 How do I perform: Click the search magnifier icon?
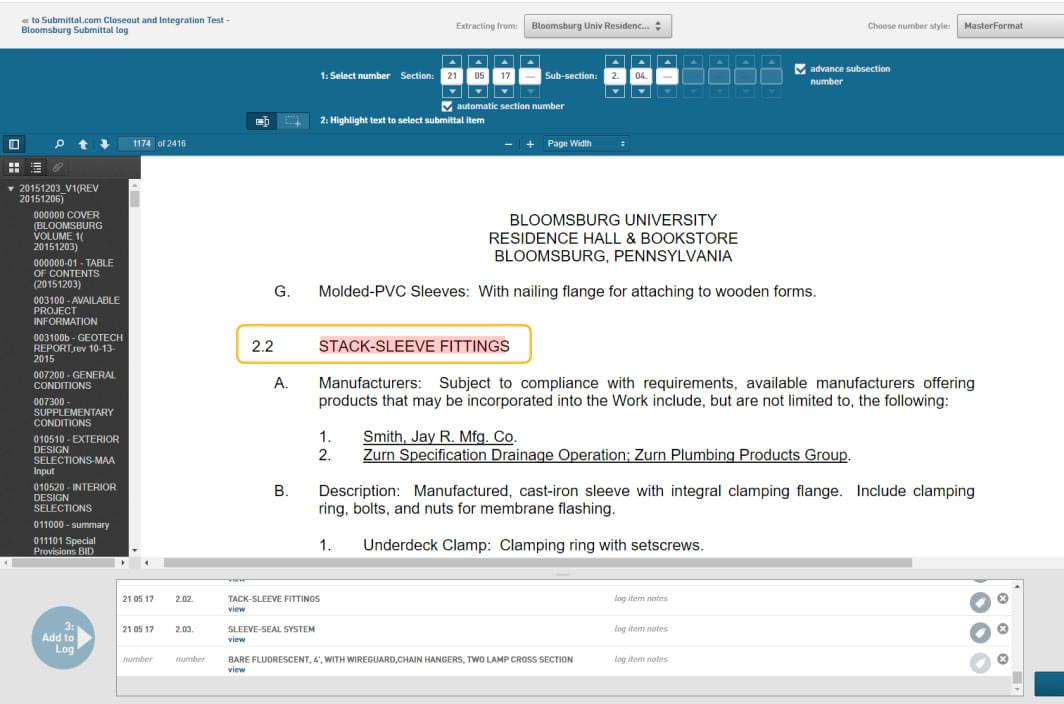pos(59,144)
